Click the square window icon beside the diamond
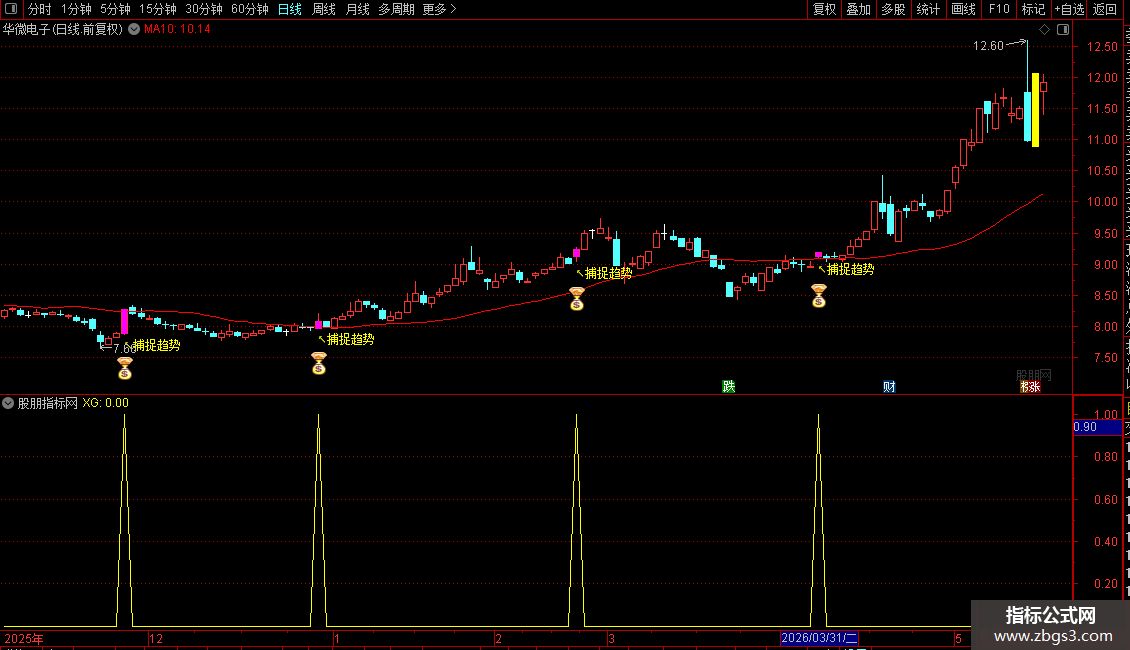 point(1063,30)
